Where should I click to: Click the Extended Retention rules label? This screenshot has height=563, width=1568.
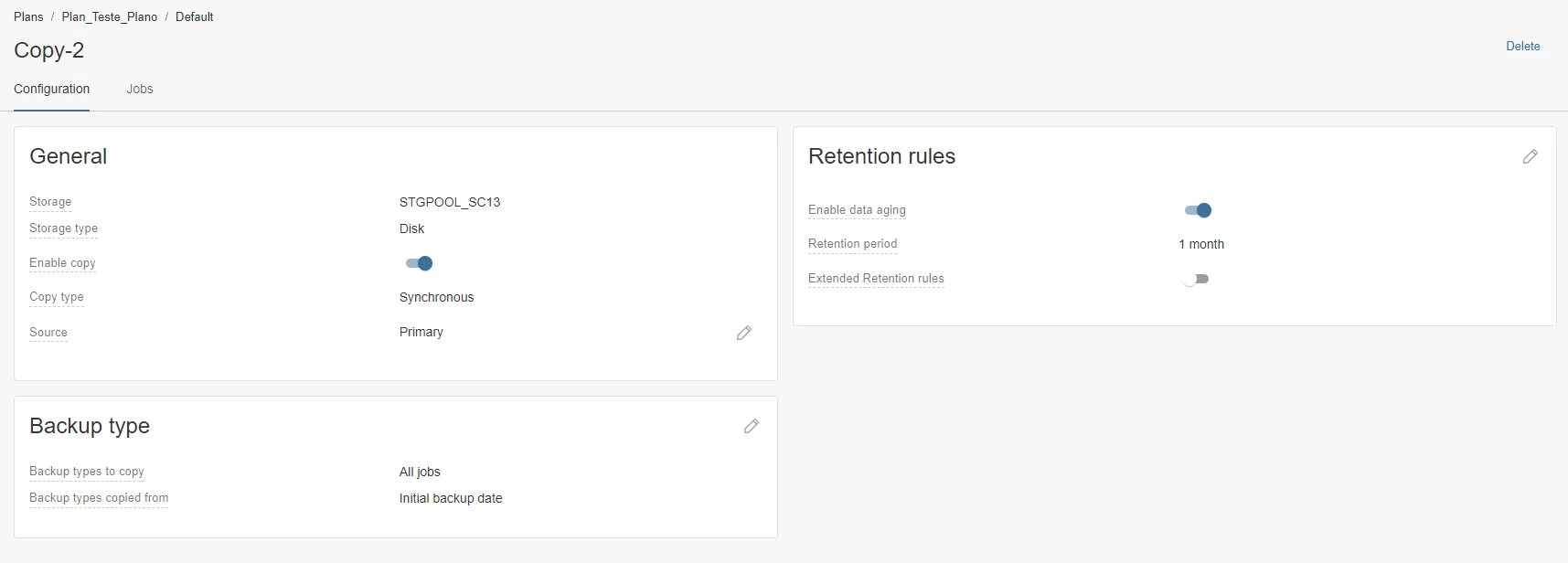click(x=876, y=278)
